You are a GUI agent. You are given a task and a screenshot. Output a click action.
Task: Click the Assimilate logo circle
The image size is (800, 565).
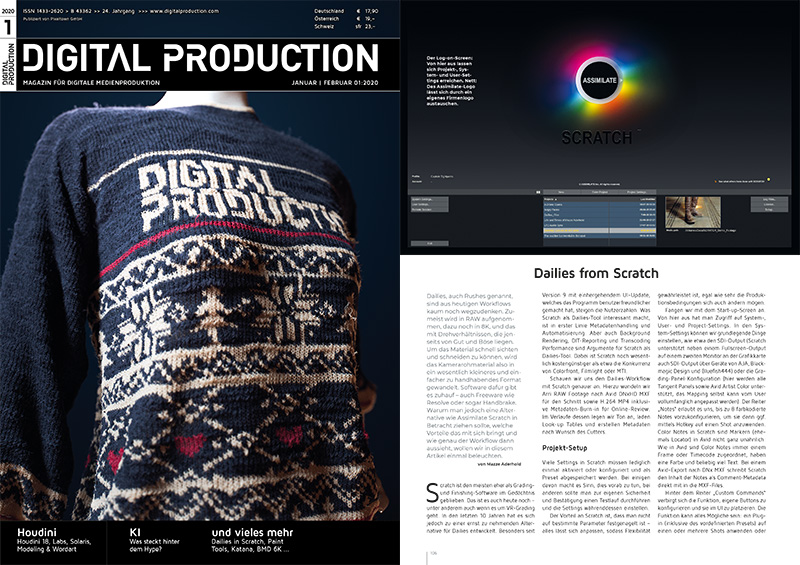point(599,80)
